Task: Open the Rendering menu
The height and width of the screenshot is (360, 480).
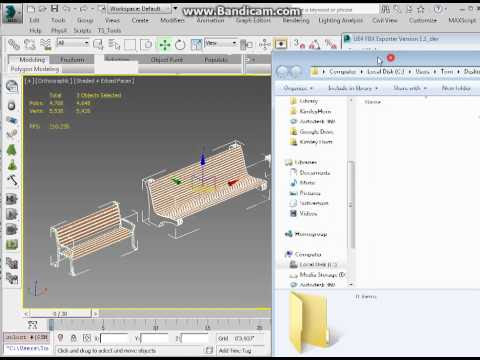Action: (x=296, y=20)
